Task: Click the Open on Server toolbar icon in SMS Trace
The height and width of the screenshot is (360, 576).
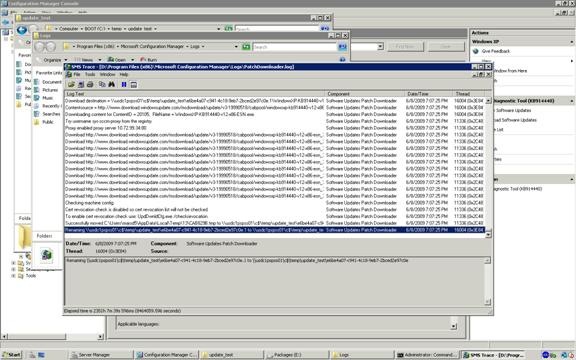Action: [81, 84]
